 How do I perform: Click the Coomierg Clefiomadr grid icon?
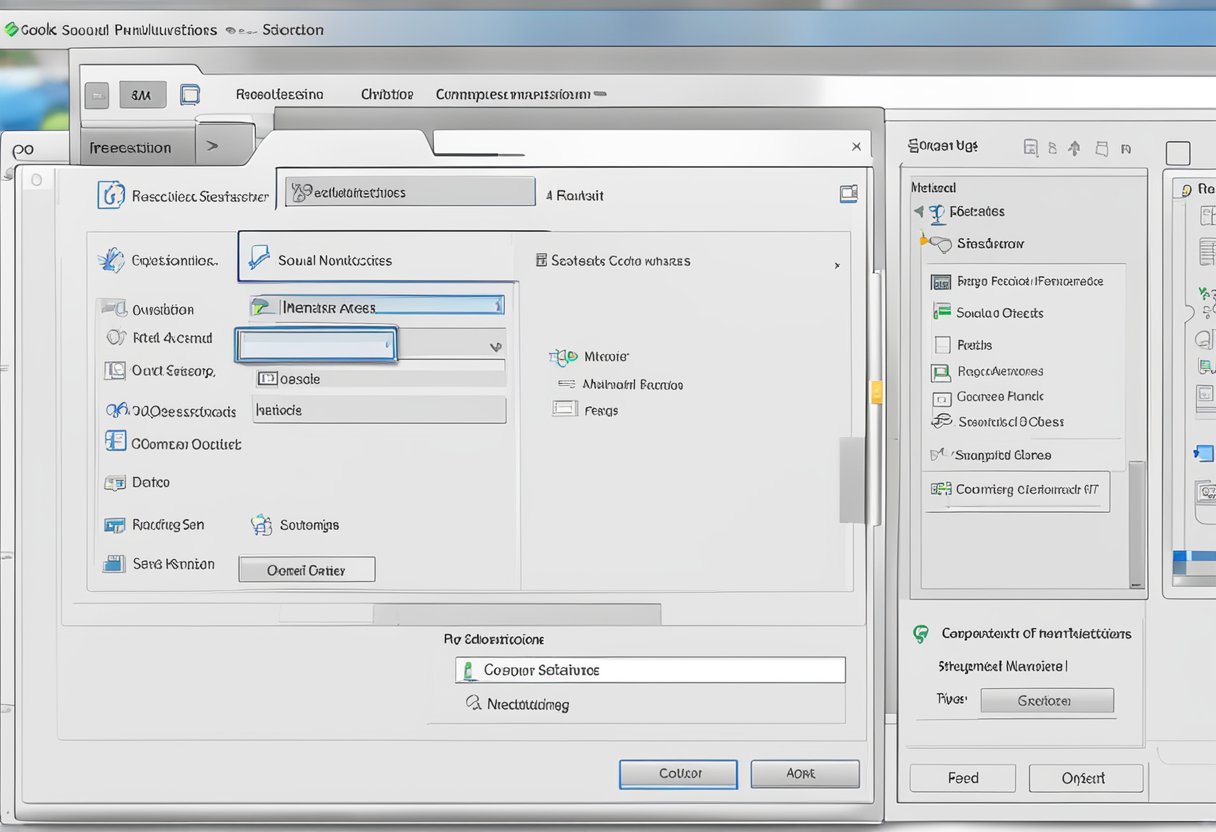pos(940,489)
